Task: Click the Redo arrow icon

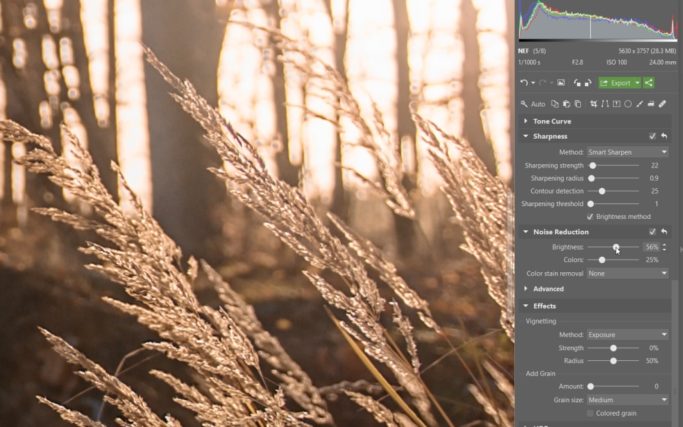Action: coord(543,83)
